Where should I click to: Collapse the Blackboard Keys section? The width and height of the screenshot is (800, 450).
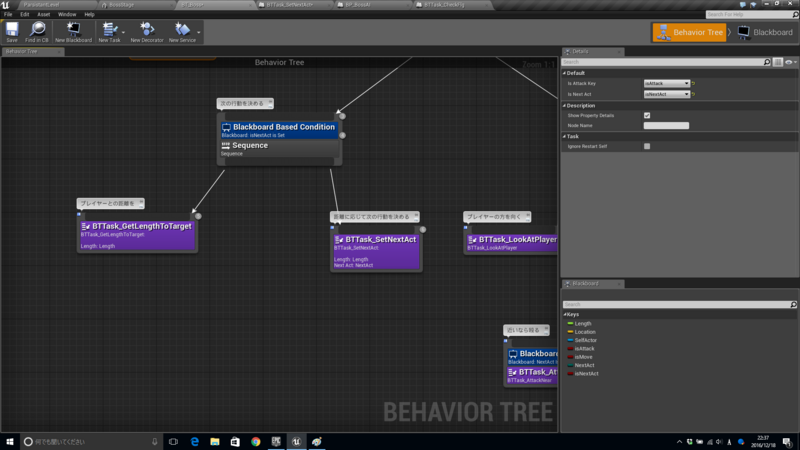click(x=565, y=314)
